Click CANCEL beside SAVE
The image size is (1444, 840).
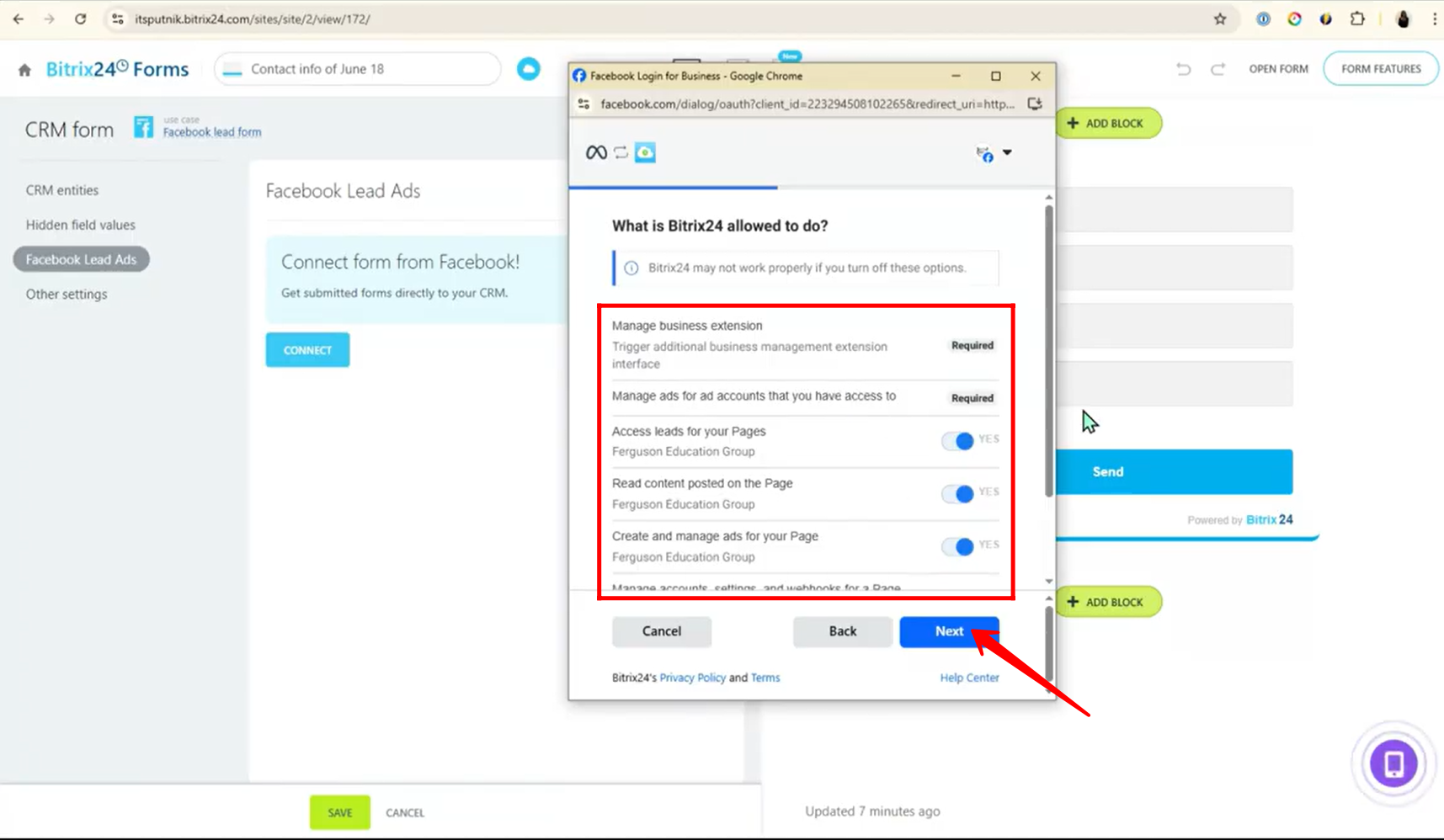tap(405, 813)
